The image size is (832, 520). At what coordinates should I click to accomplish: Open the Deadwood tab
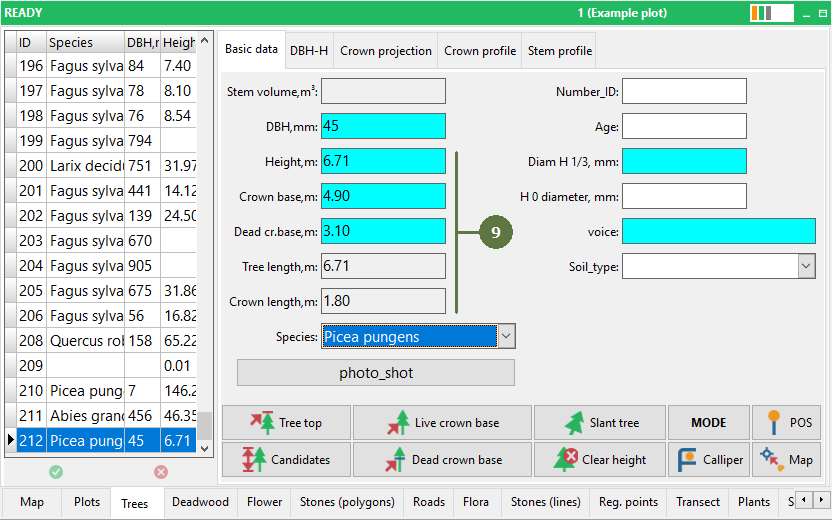tap(200, 502)
